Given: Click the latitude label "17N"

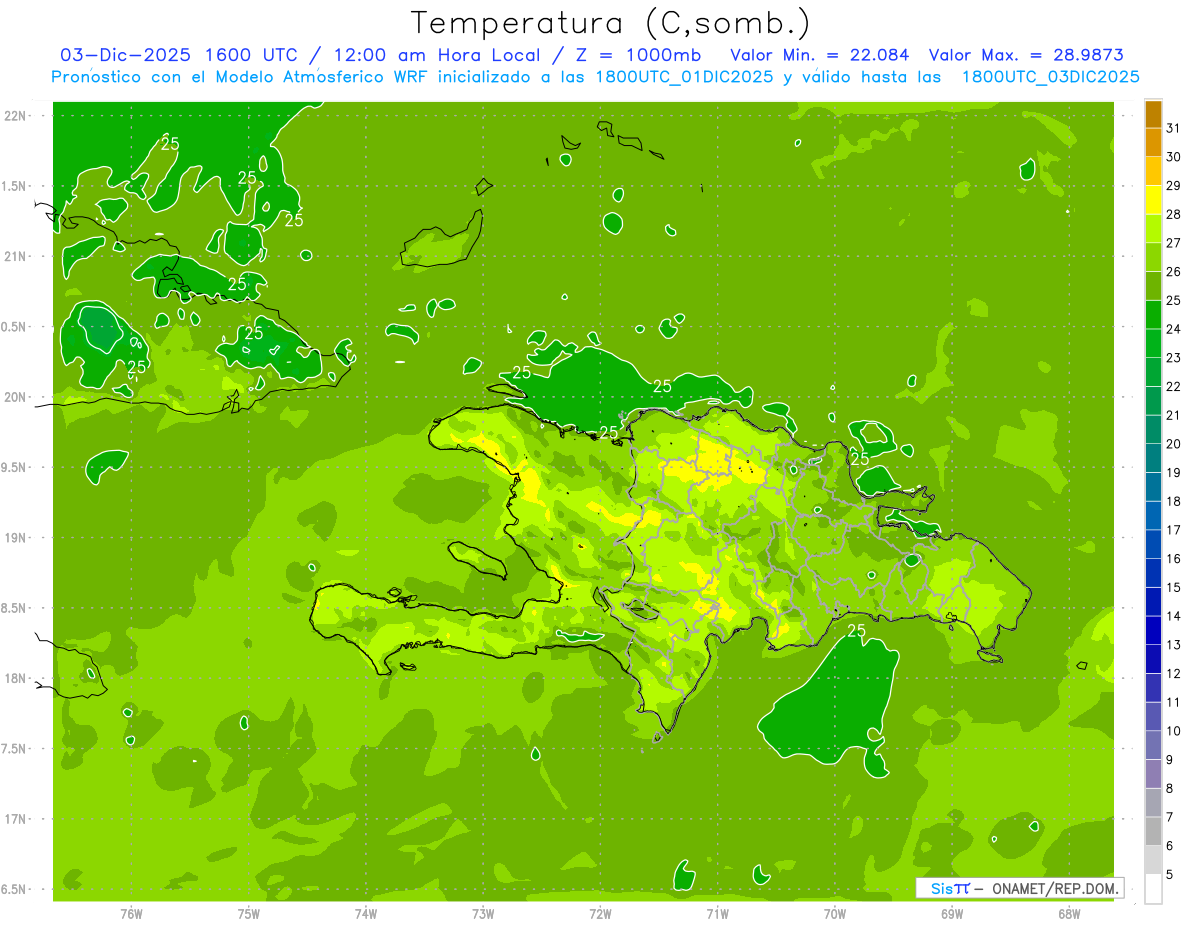Looking at the screenshot, I should [x=15, y=819].
